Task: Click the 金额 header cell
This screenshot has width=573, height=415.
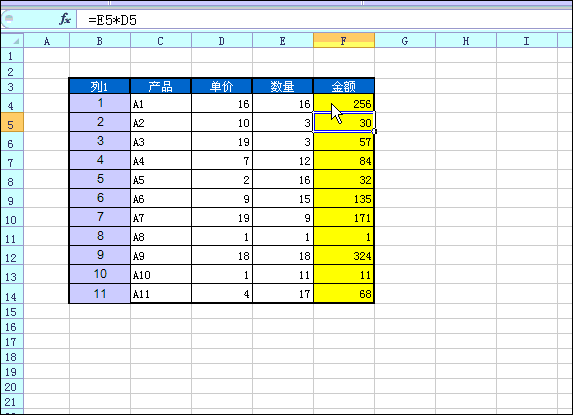Action: (x=344, y=86)
